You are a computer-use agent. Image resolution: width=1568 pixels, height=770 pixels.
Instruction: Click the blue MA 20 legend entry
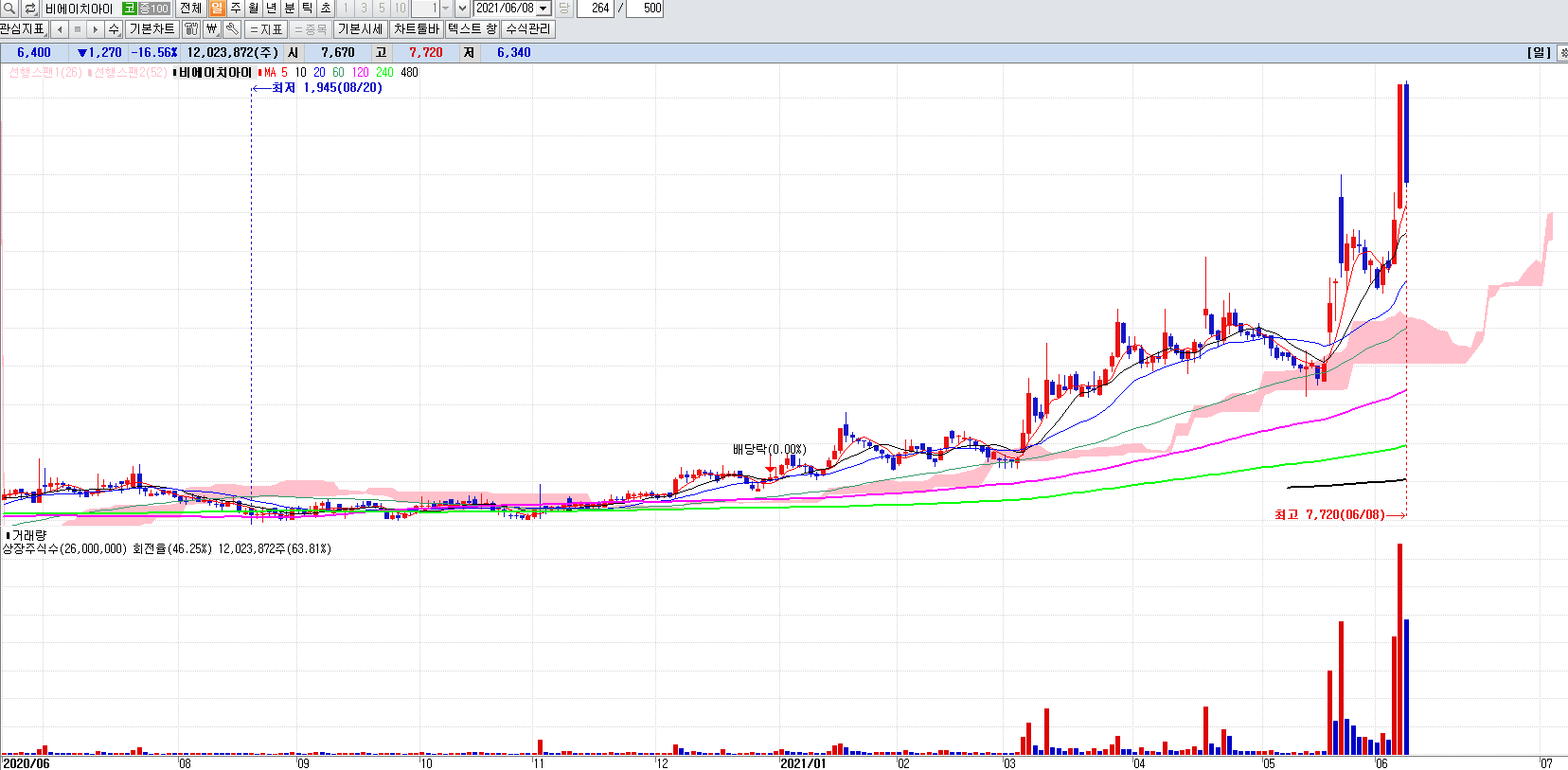[319, 72]
